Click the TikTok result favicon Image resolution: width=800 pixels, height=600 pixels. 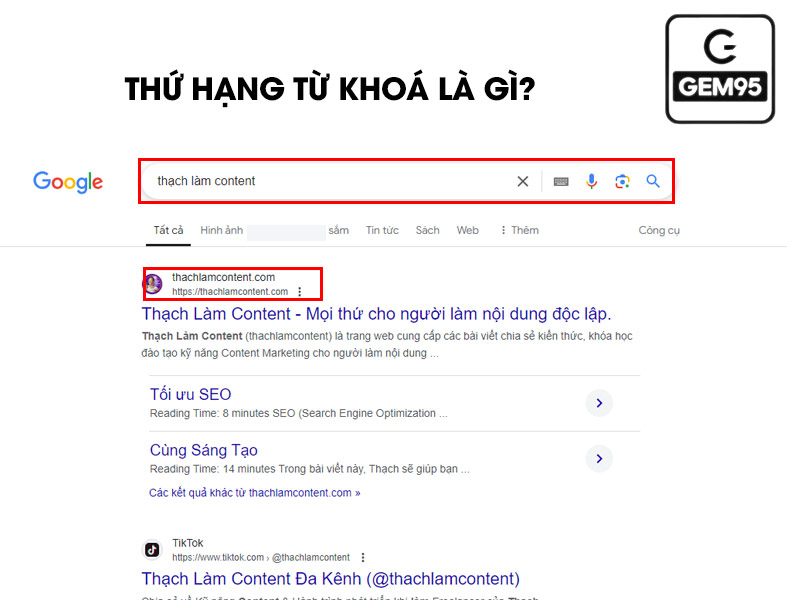152,549
